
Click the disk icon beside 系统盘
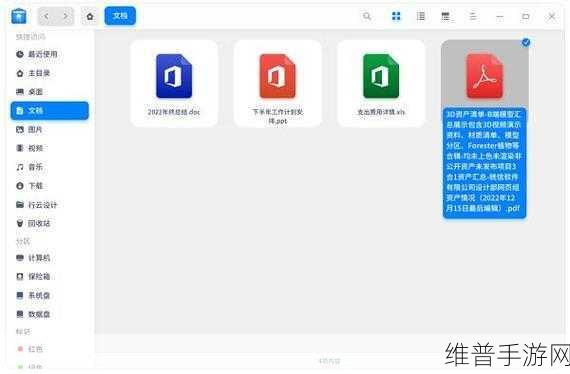click(20, 295)
